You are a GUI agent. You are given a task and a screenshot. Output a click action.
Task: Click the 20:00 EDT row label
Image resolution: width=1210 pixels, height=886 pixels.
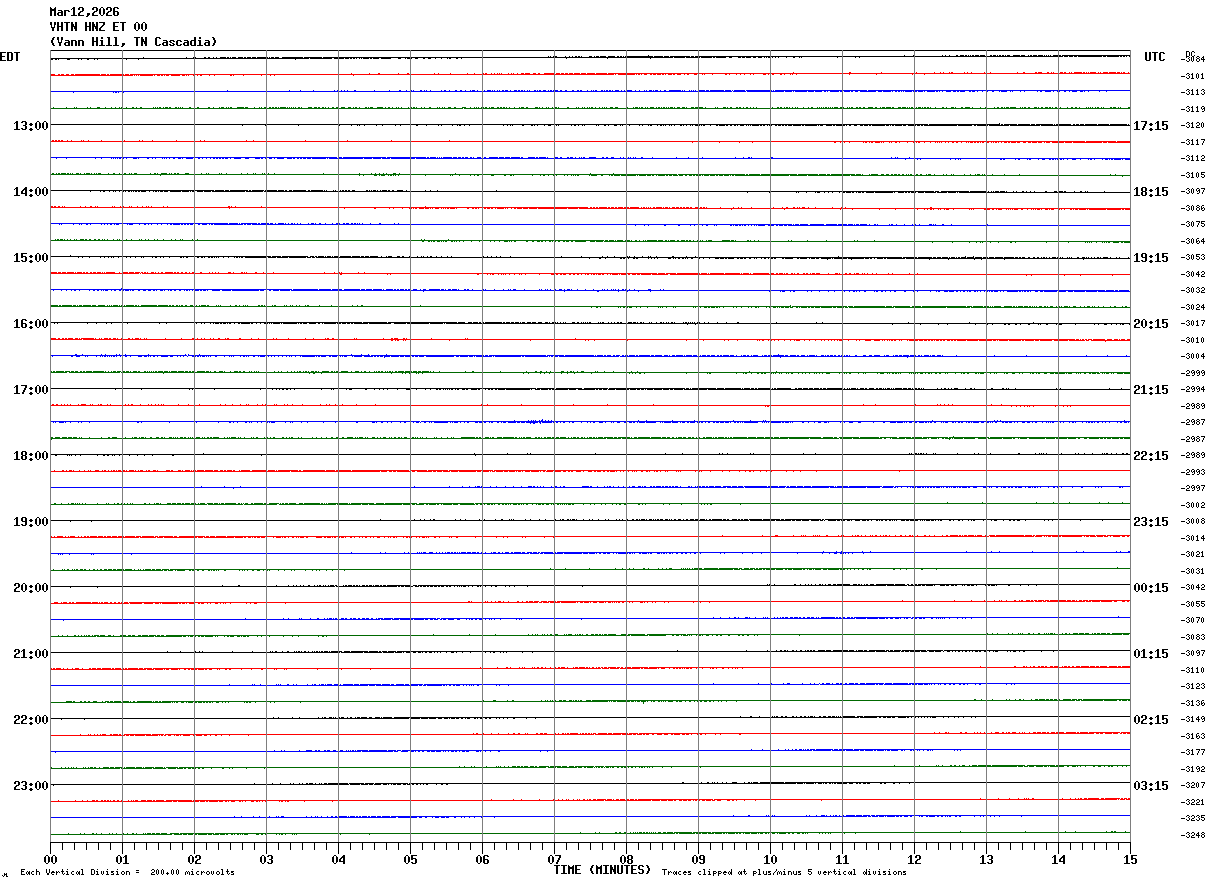30,588
